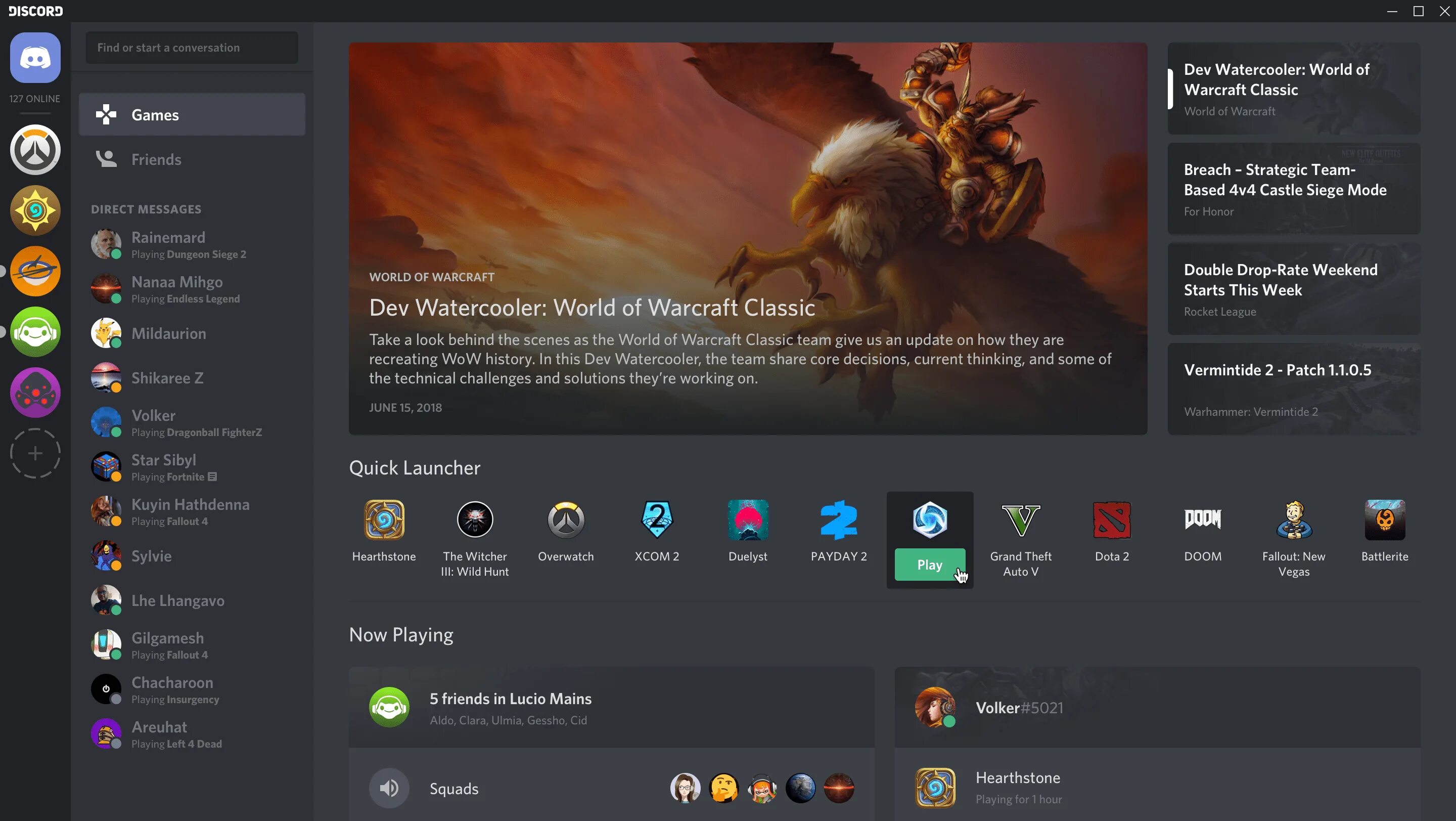Click the Add Server plus icon

click(x=36, y=453)
